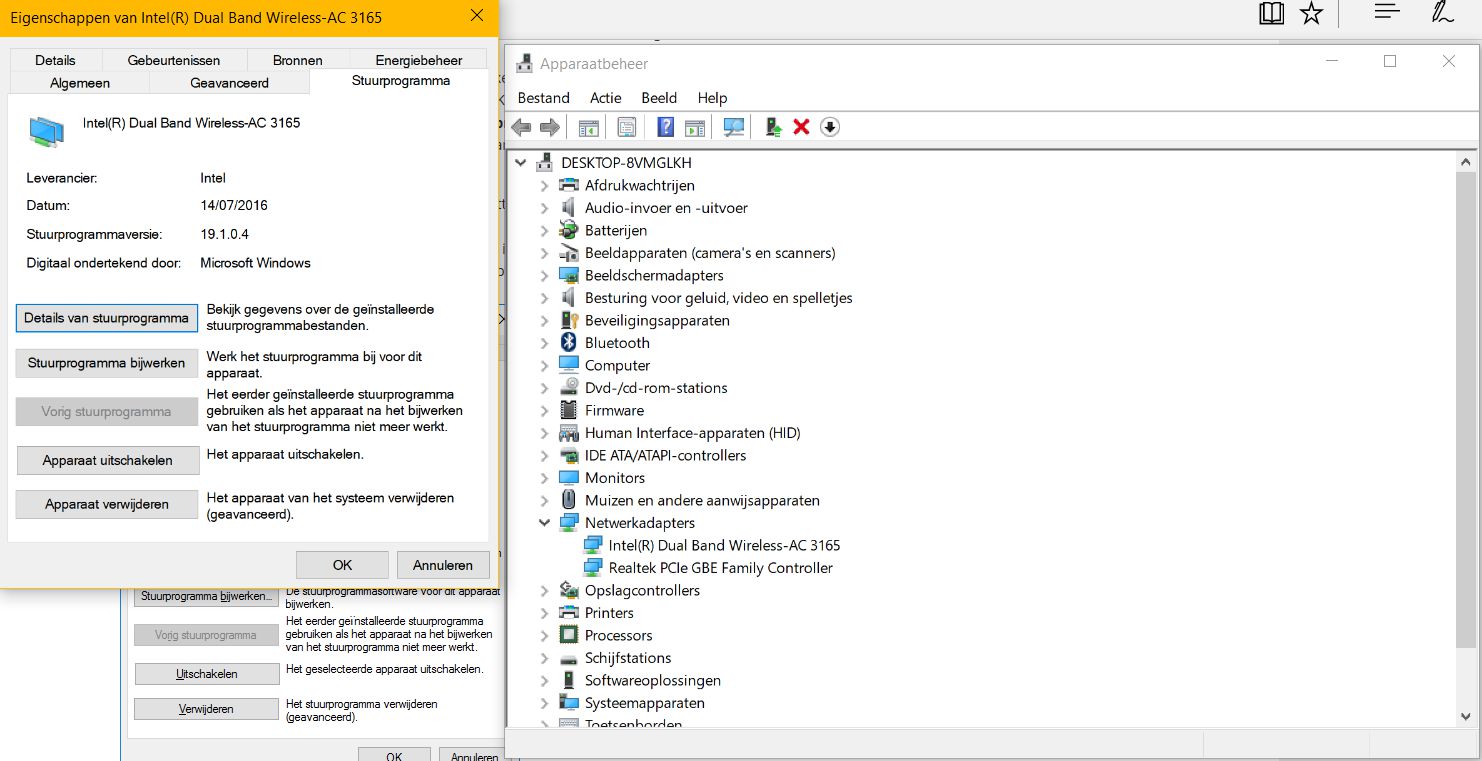
Task: Toggle the console tree pane toolbar icon
Action: (588, 127)
